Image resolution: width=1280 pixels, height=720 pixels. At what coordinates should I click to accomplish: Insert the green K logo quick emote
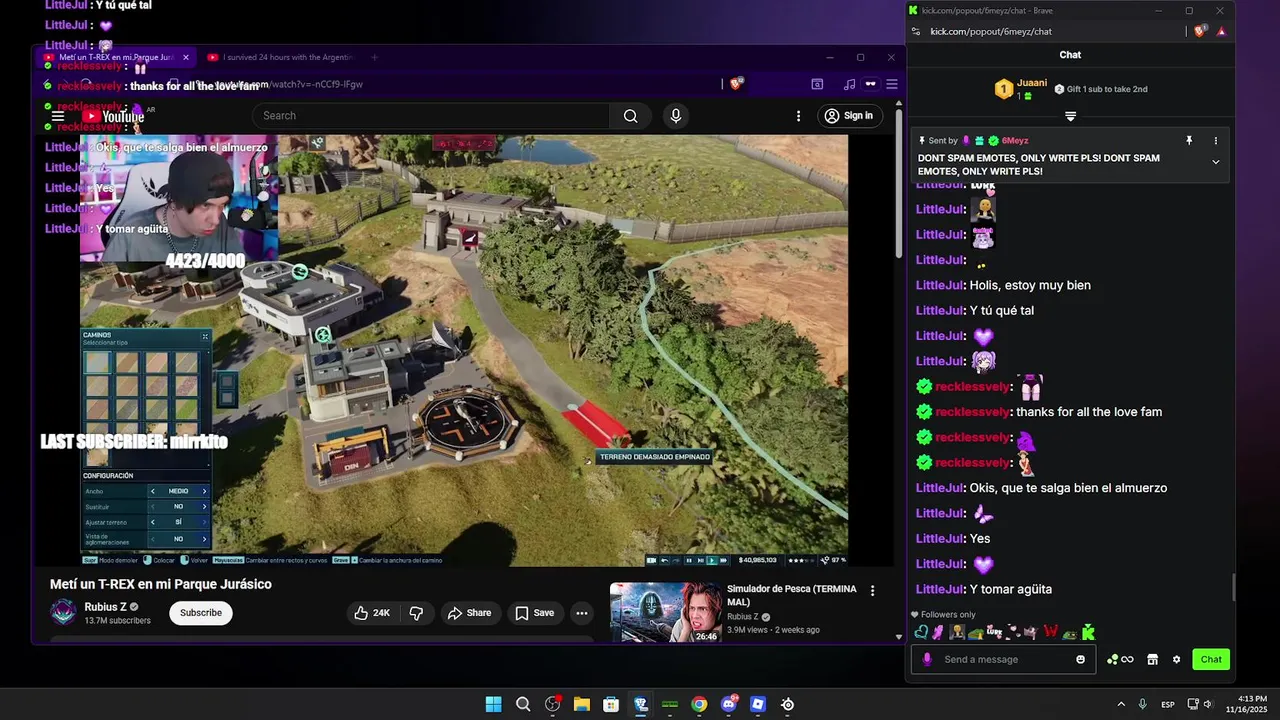coord(1088,632)
